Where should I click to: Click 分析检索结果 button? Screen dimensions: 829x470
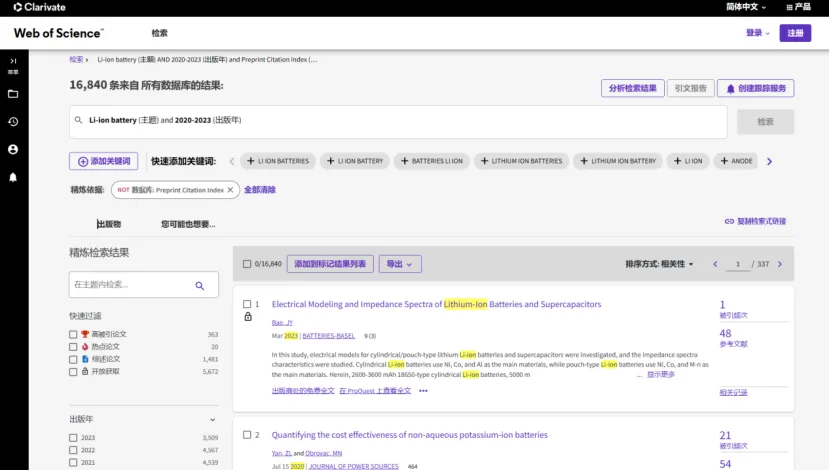(632, 88)
